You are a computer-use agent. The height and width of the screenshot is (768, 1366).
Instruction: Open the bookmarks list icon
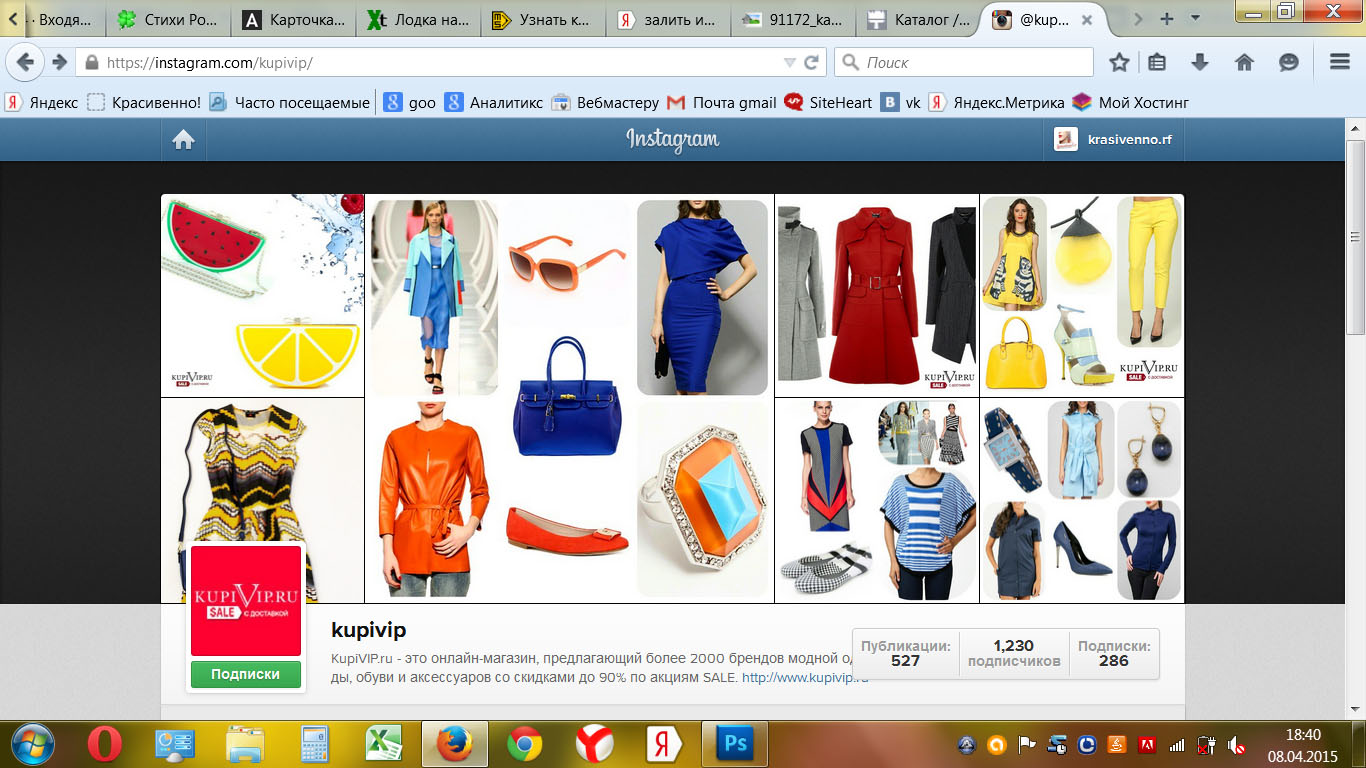1157,62
